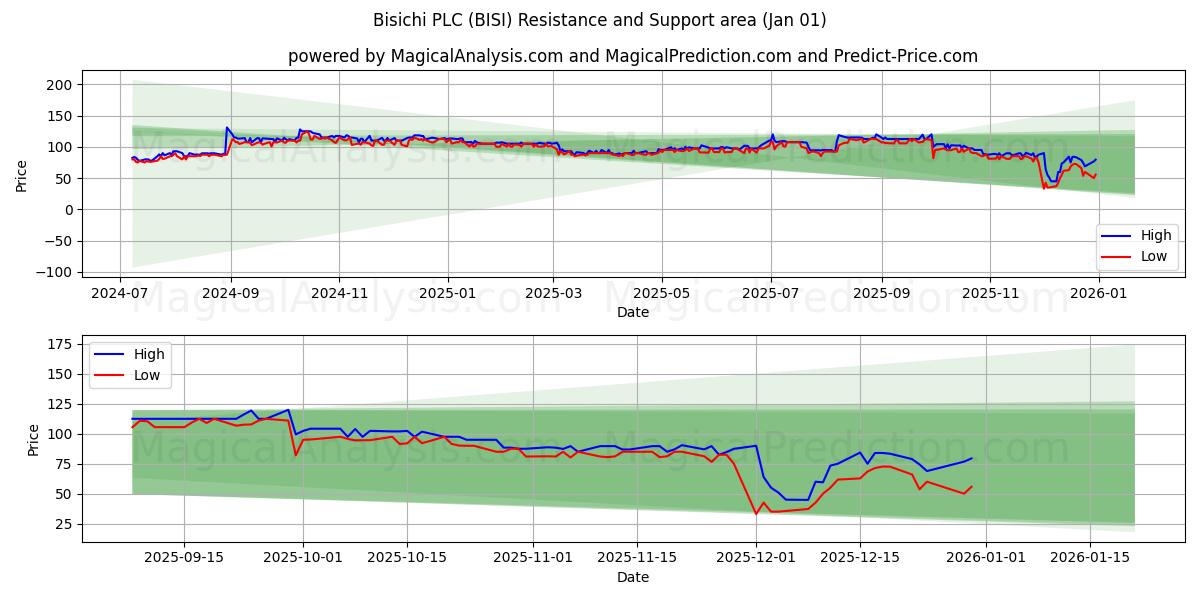Click the top chart 'Date' x-axis label
1200x600 pixels.
coord(632,312)
